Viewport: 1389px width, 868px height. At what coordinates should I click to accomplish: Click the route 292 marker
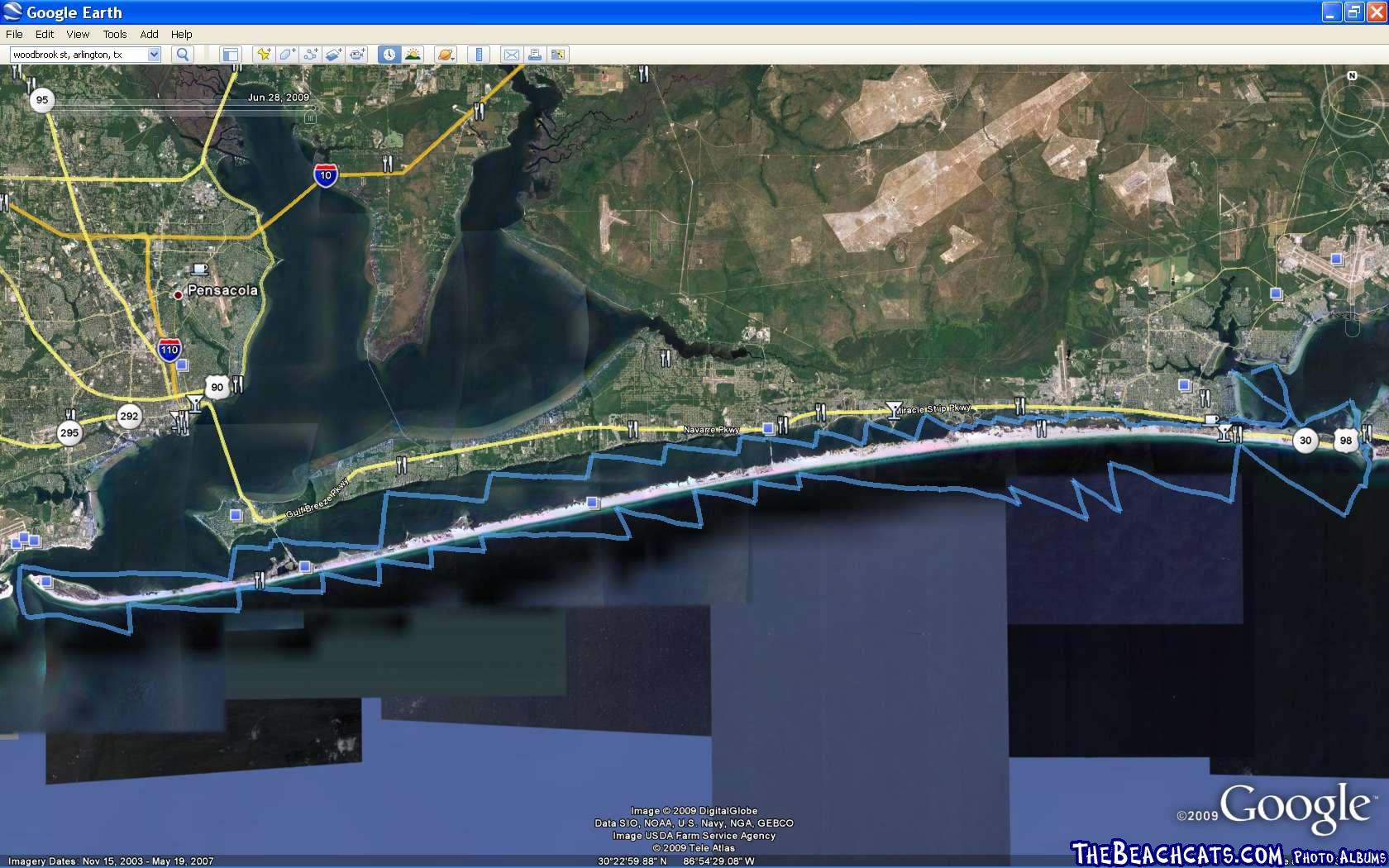pos(129,416)
